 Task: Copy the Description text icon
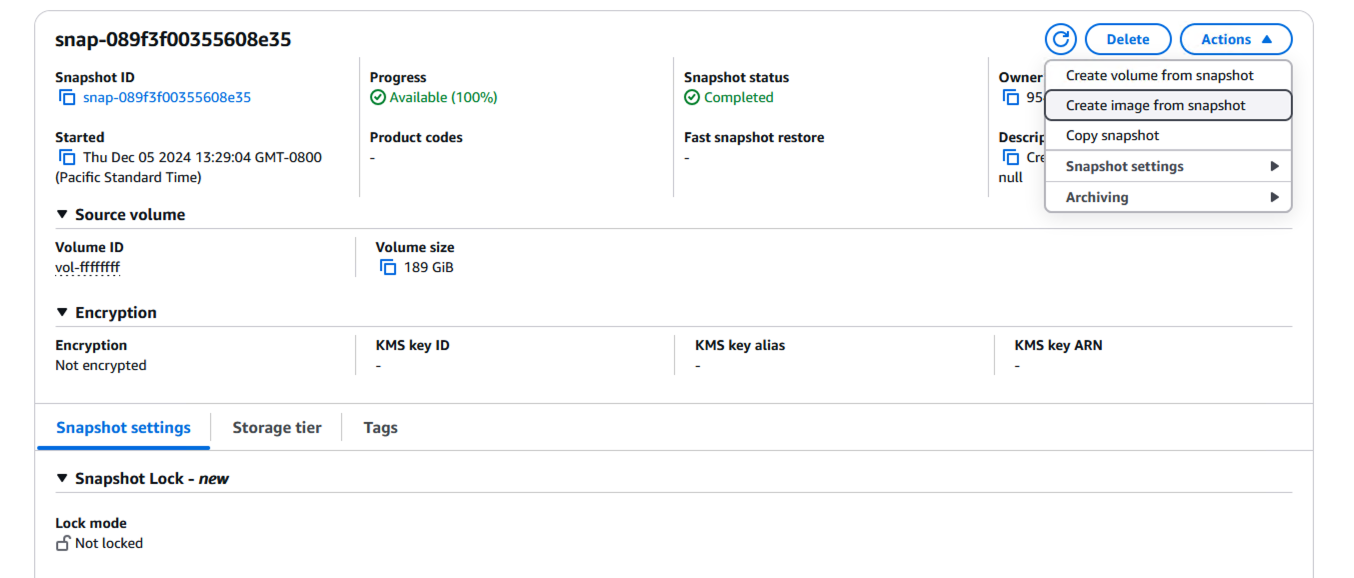[1011, 158]
